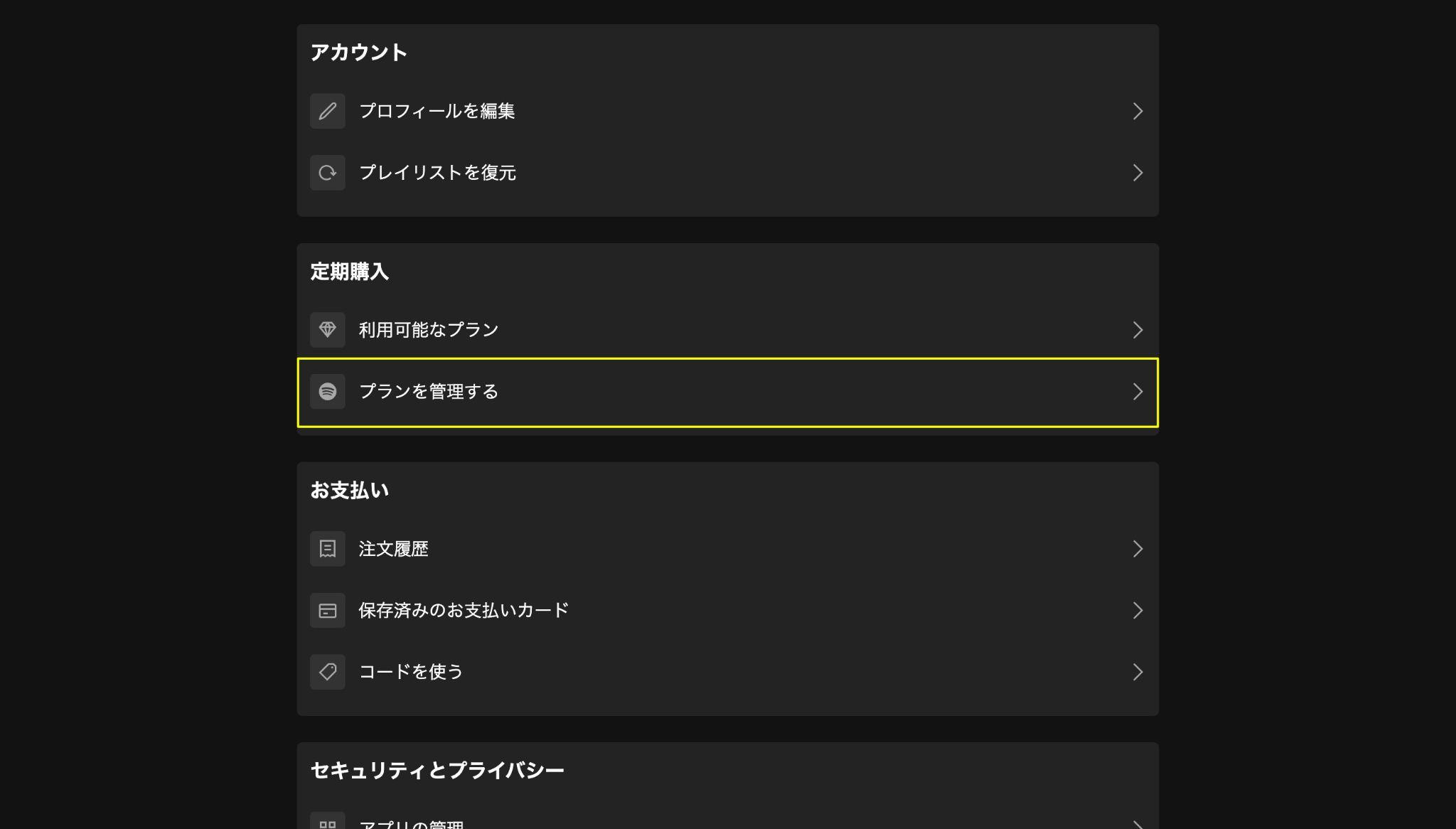Open the プロフィールを編集 link

[x=728, y=111]
